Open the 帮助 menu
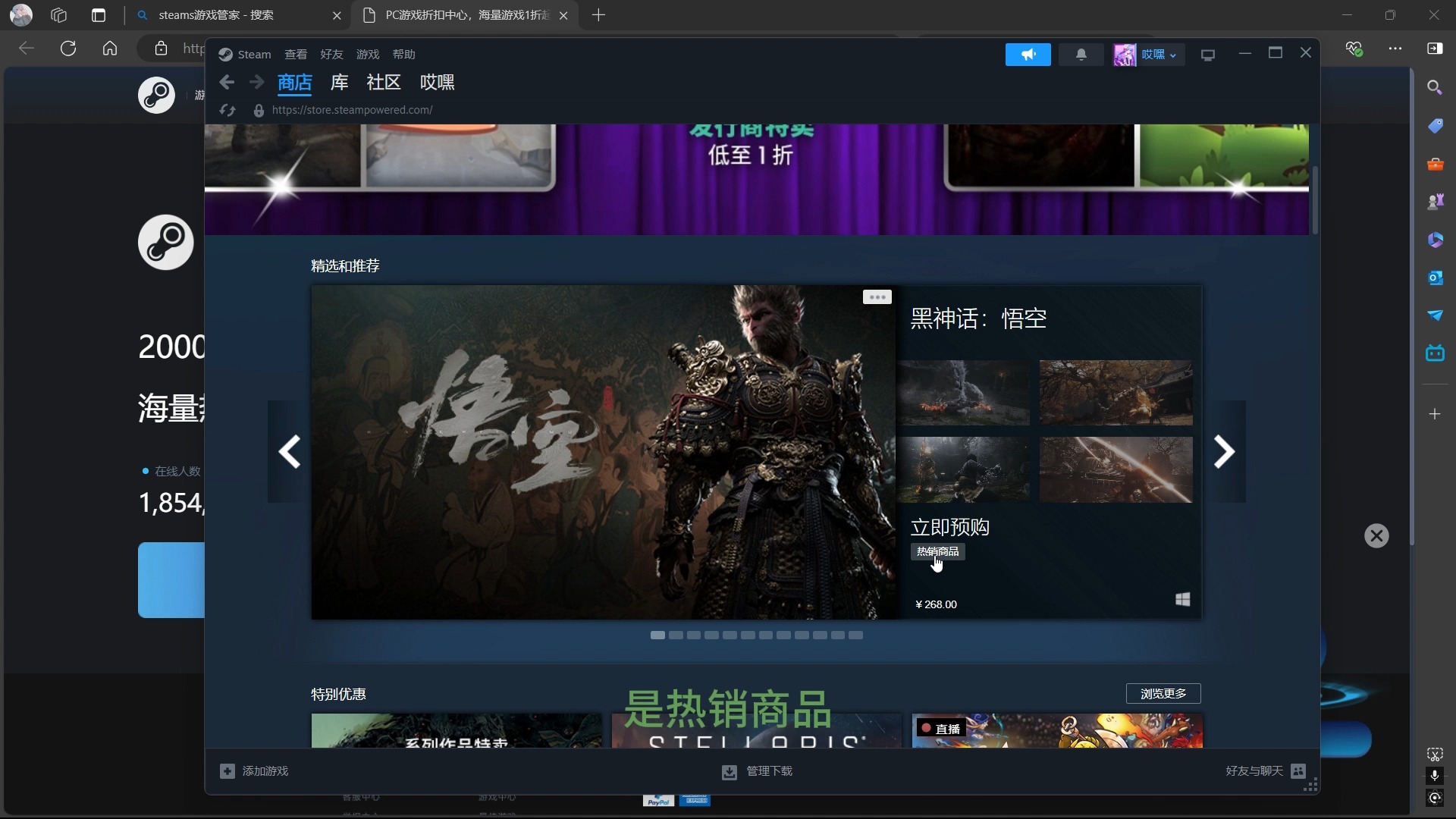This screenshot has height=819, width=1456. point(404,55)
